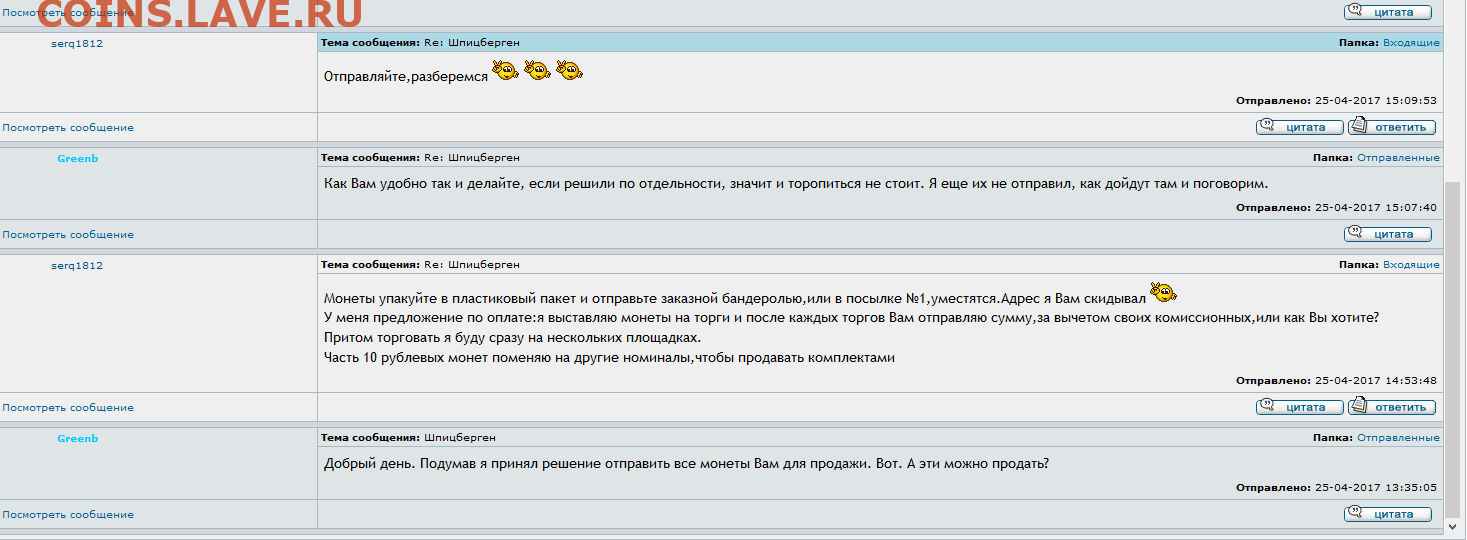The image size is (1467, 540).
Task: Click the timestamp '25-04-2017 13:35:05'
Action: pyautogui.click(x=1375, y=488)
